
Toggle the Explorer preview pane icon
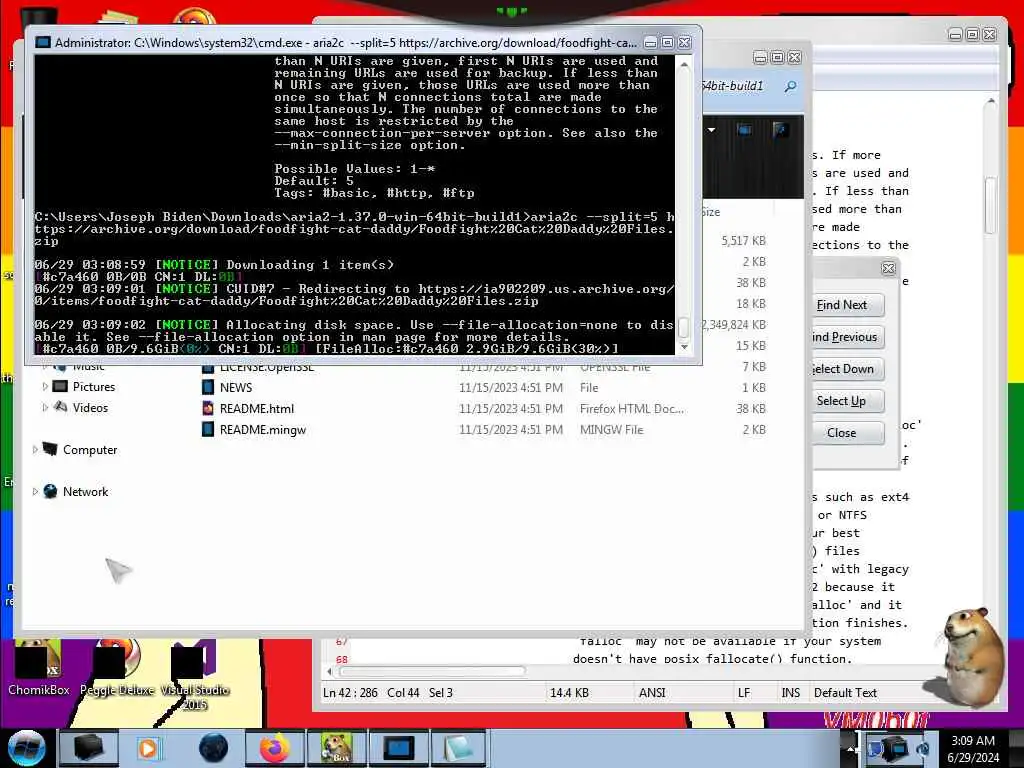(744, 130)
